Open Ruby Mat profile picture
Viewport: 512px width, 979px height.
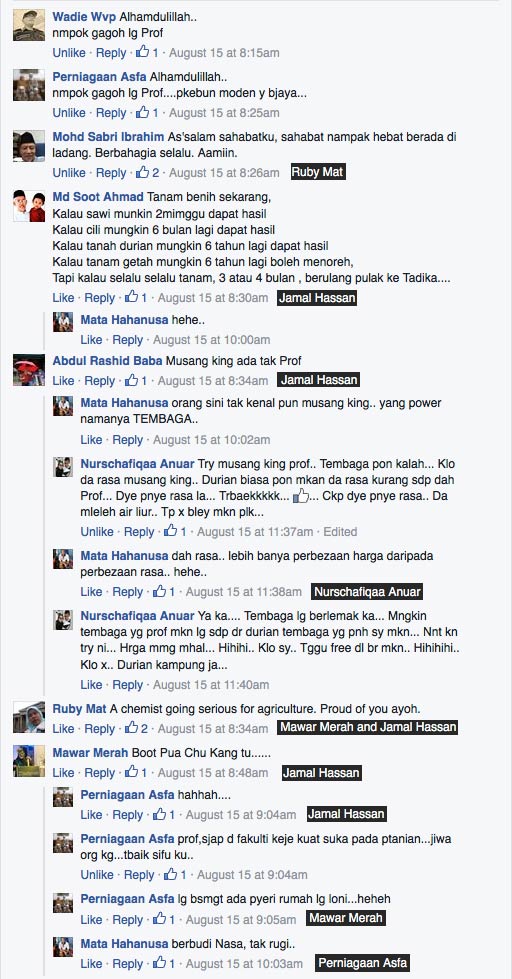[x=29, y=717]
